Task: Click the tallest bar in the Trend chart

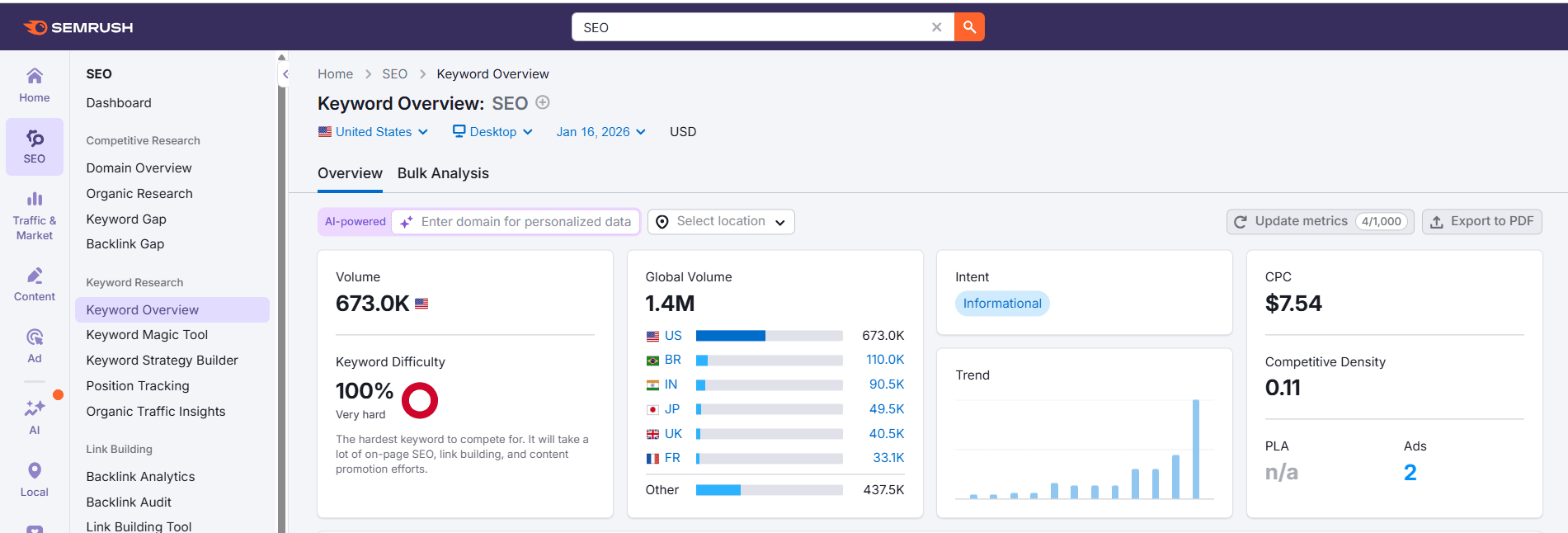Action: [x=1195, y=450]
